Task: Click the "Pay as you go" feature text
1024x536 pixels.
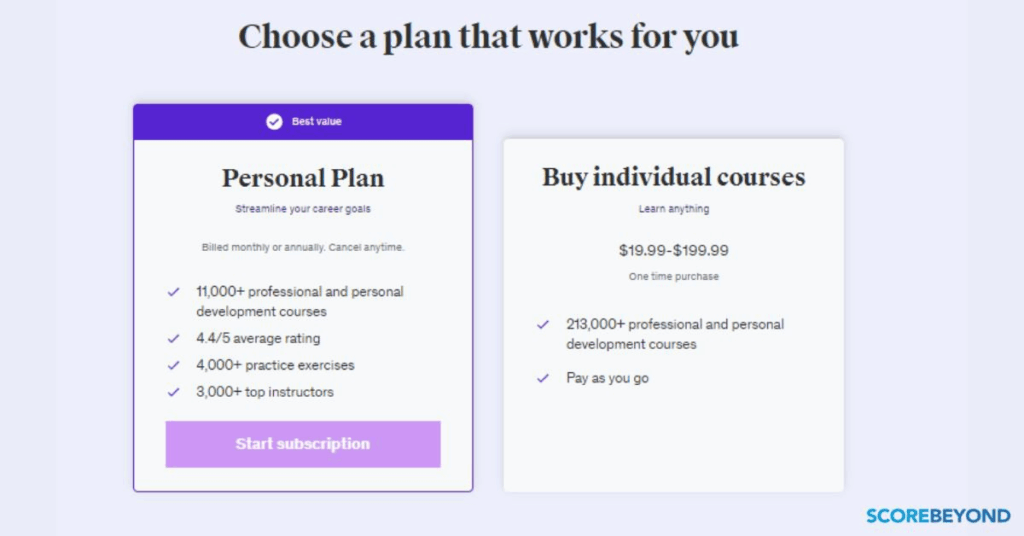Action: 607,378
